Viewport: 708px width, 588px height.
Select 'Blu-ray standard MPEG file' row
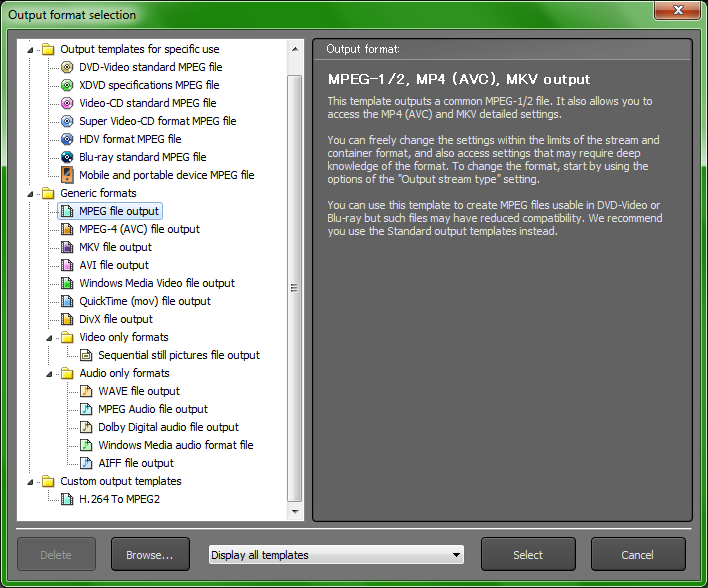coord(143,157)
